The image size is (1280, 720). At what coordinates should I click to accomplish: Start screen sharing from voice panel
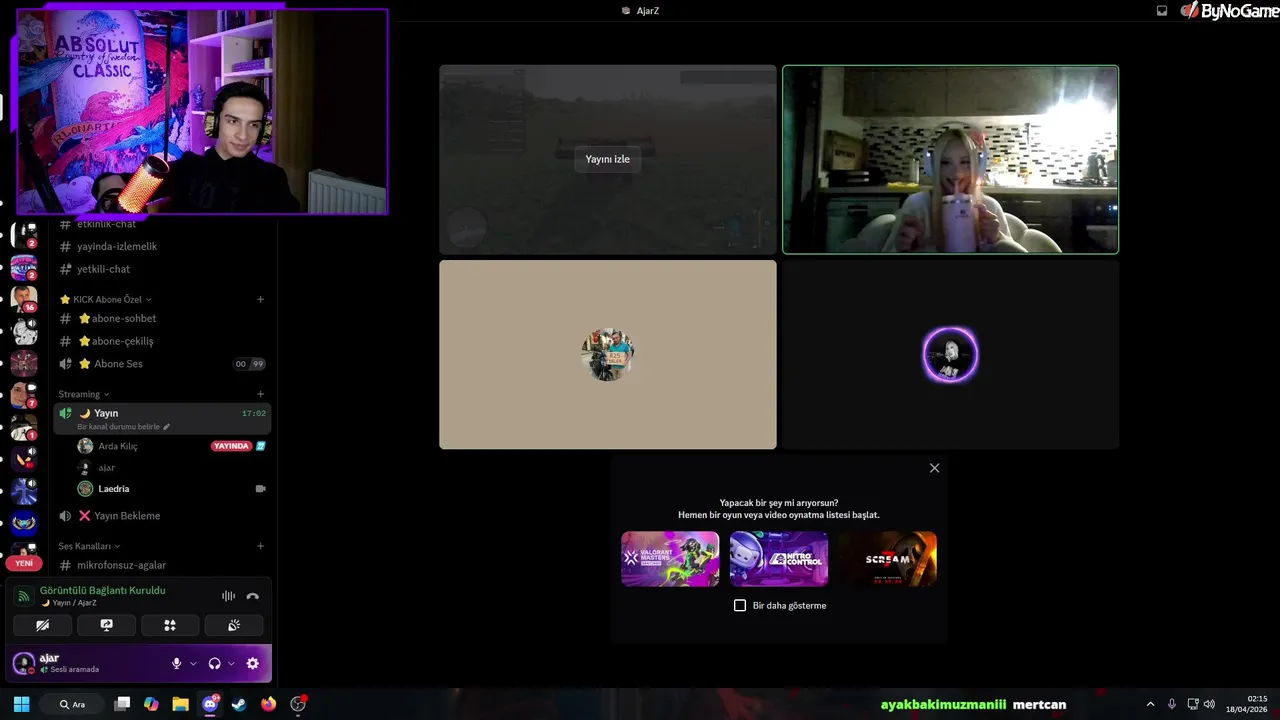click(x=106, y=625)
